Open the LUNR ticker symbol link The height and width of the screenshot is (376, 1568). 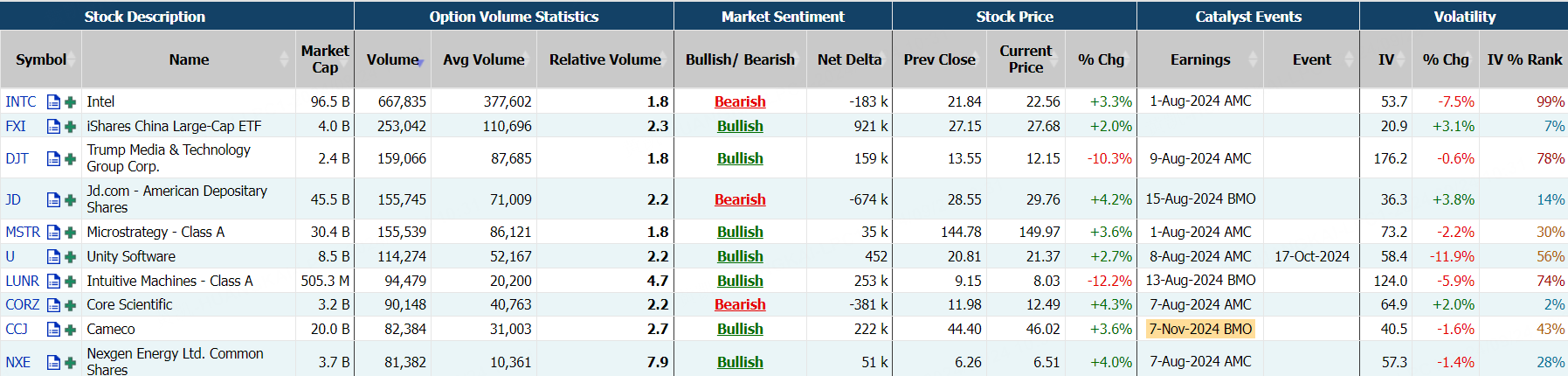point(23,282)
